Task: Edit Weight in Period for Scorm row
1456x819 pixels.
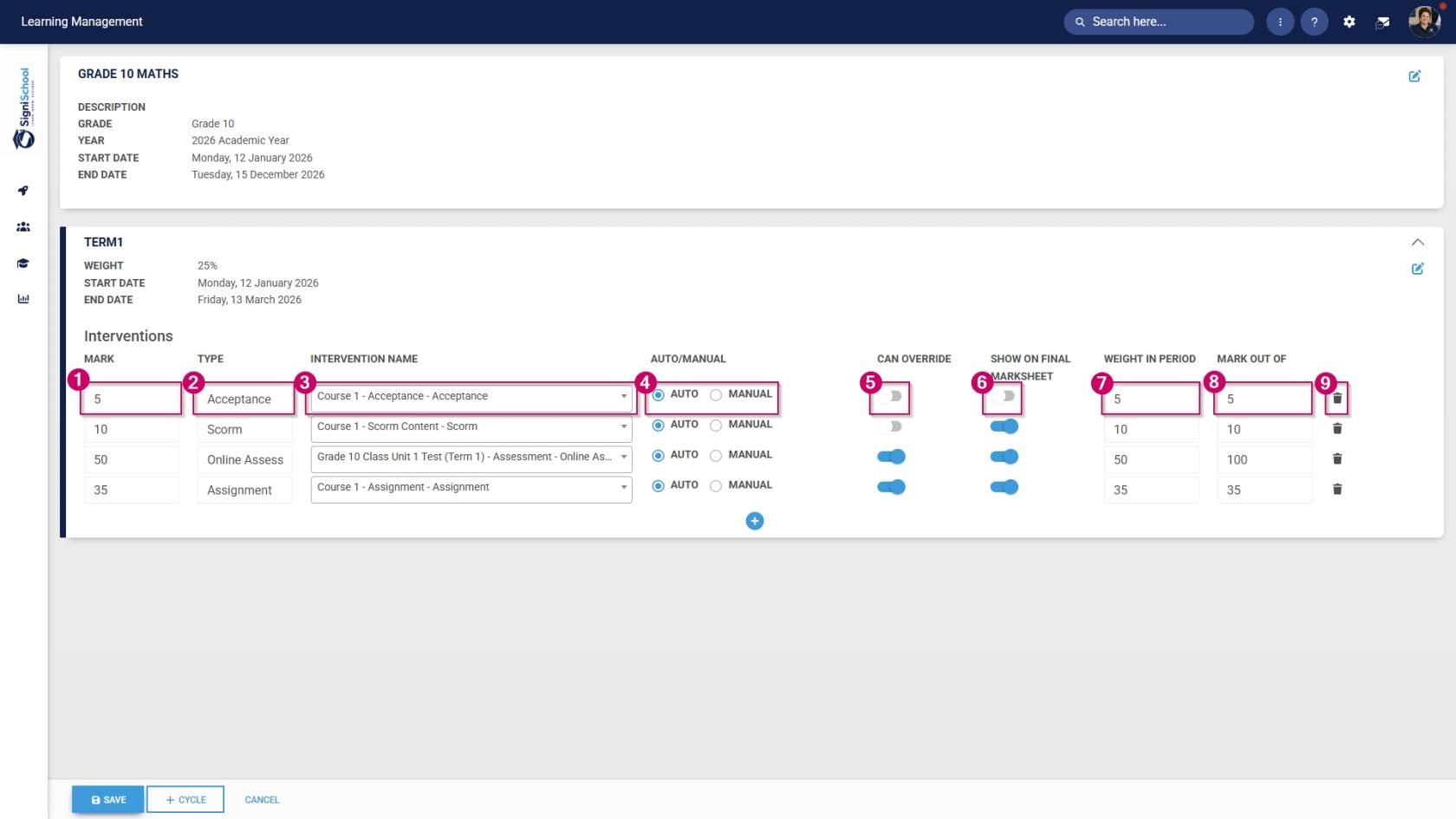Action: coord(1151,429)
